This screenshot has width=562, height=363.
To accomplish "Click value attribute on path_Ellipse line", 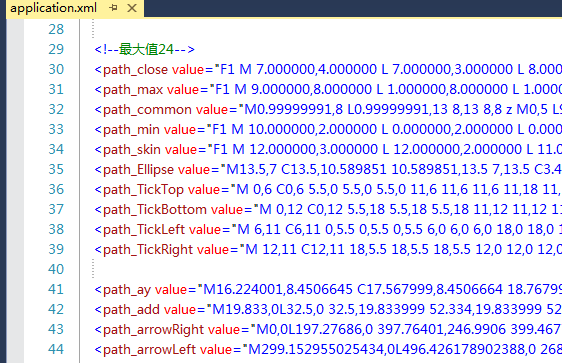I will point(194,170).
